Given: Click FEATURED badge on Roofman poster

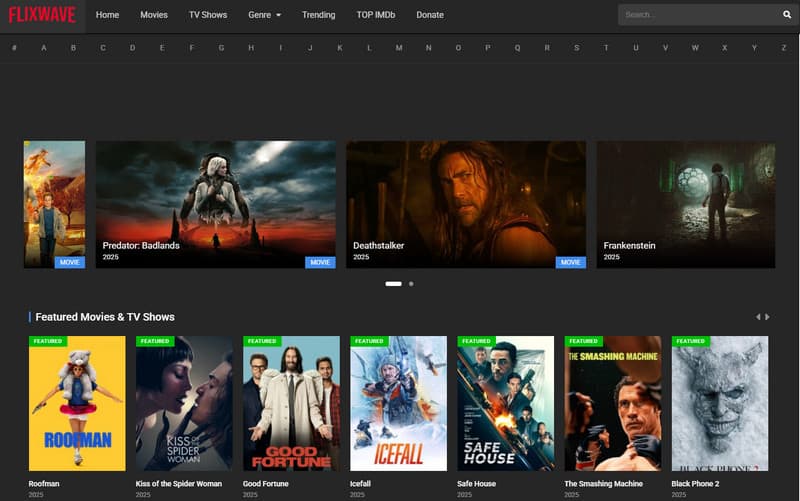Looking at the screenshot, I should (x=47, y=341).
